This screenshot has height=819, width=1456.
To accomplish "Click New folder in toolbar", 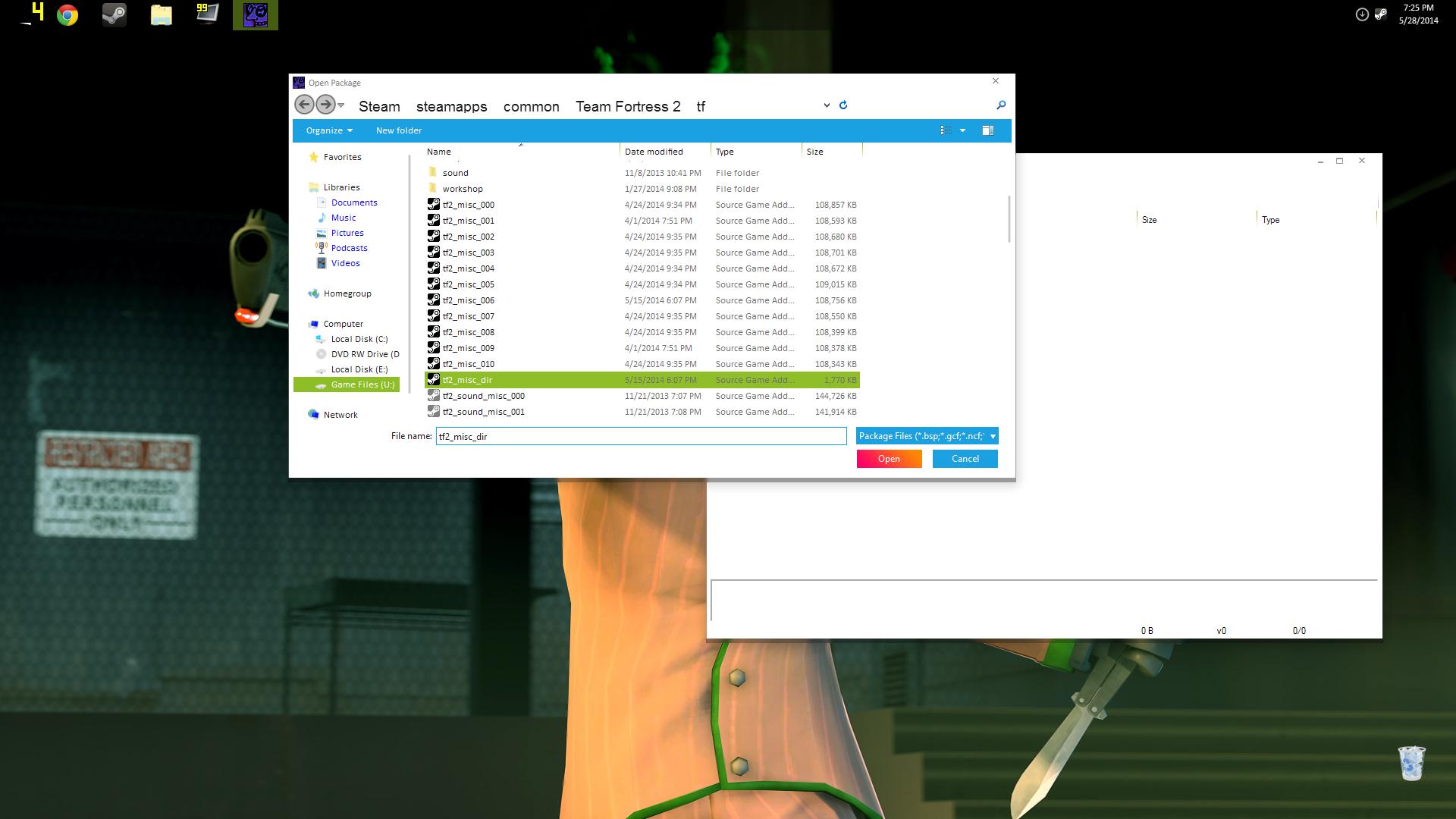I will [399, 130].
